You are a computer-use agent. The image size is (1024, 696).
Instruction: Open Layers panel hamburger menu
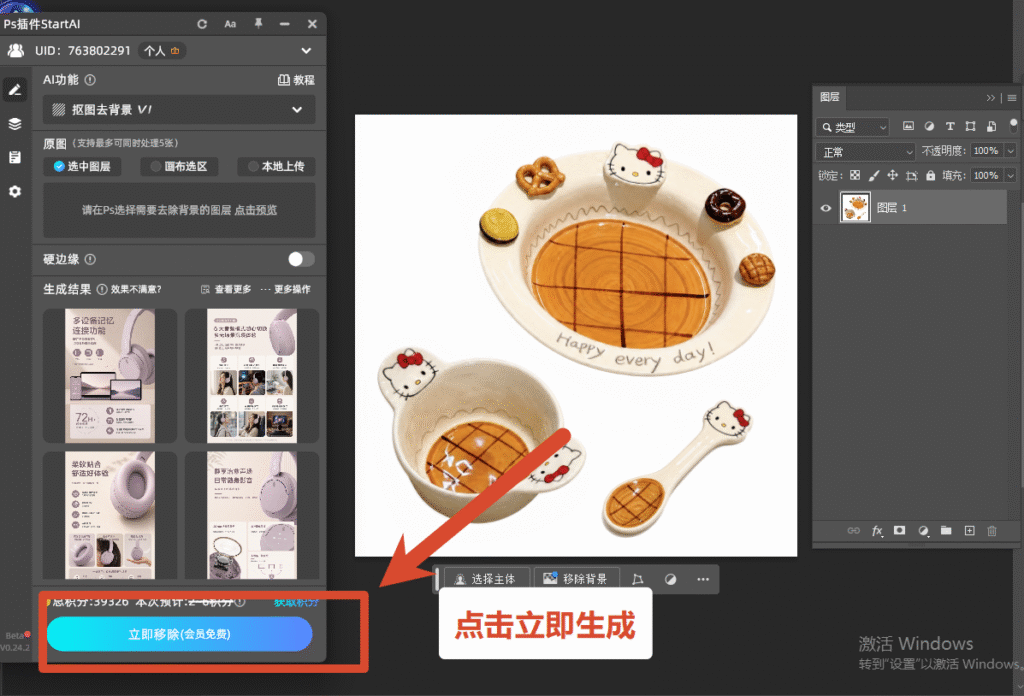tap(1012, 98)
